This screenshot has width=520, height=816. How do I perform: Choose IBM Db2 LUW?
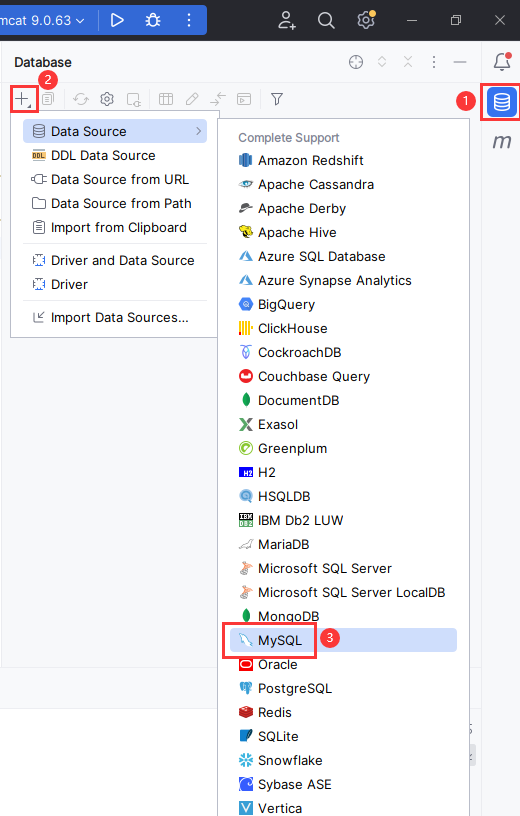344,520
